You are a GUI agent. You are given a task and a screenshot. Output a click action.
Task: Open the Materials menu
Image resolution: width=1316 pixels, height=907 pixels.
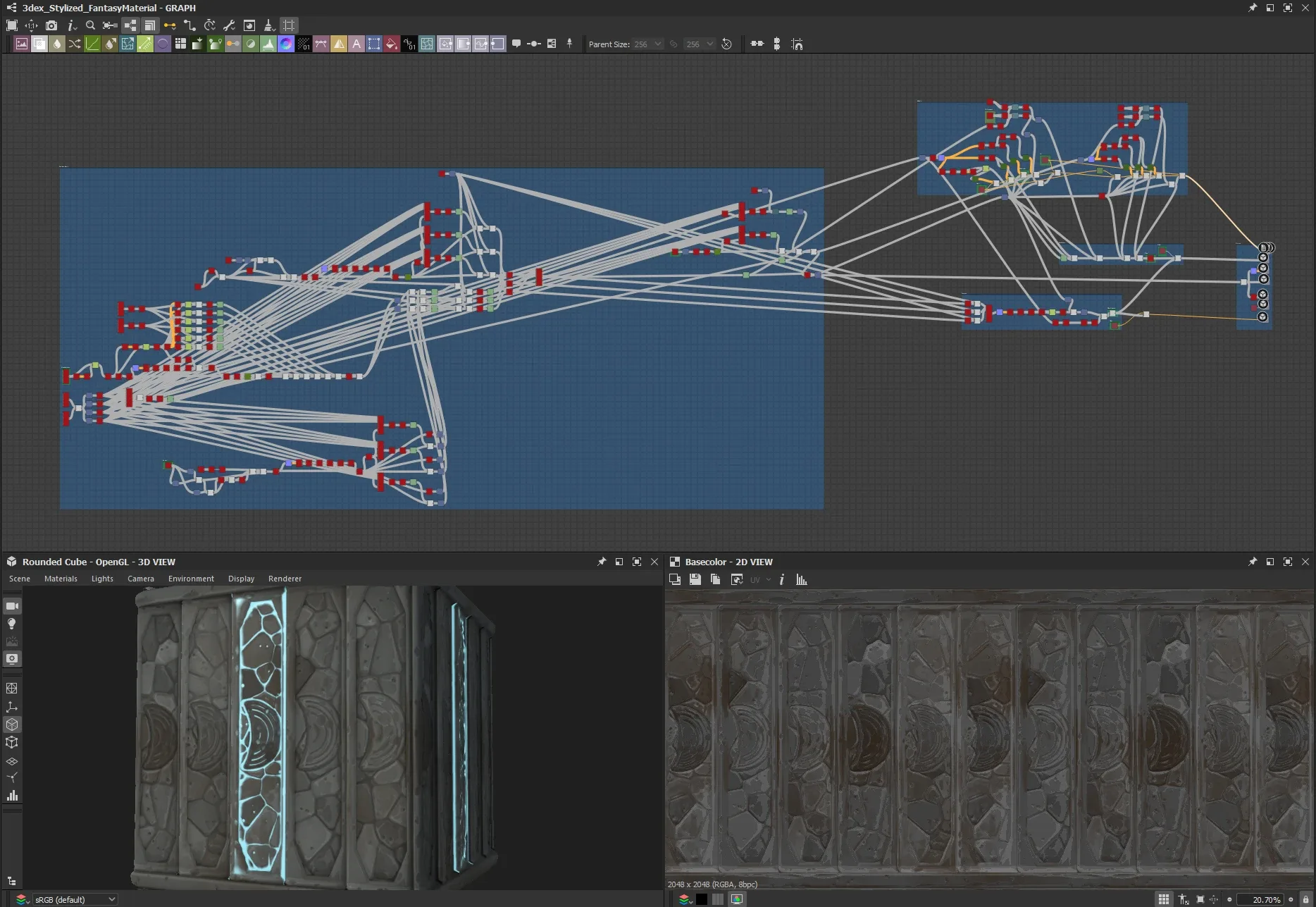[x=61, y=579]
